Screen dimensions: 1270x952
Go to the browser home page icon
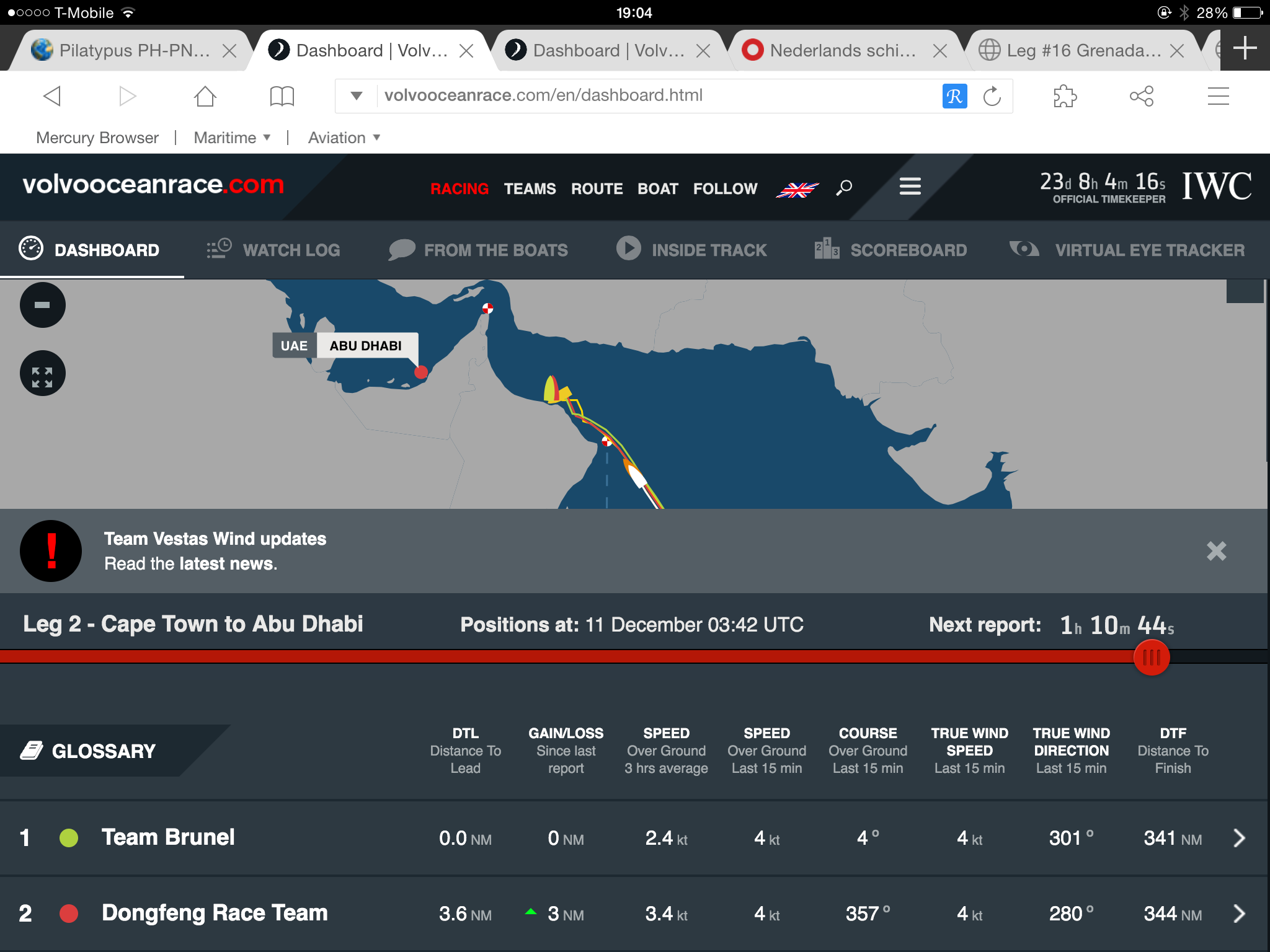205,96
